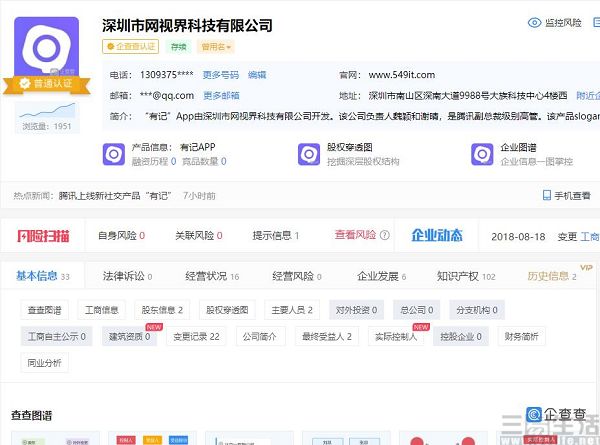The width and height of the screenshot is (600, 445).
Task: Click the 编辑 link beside phone
Action: click(x=257, y=75)
